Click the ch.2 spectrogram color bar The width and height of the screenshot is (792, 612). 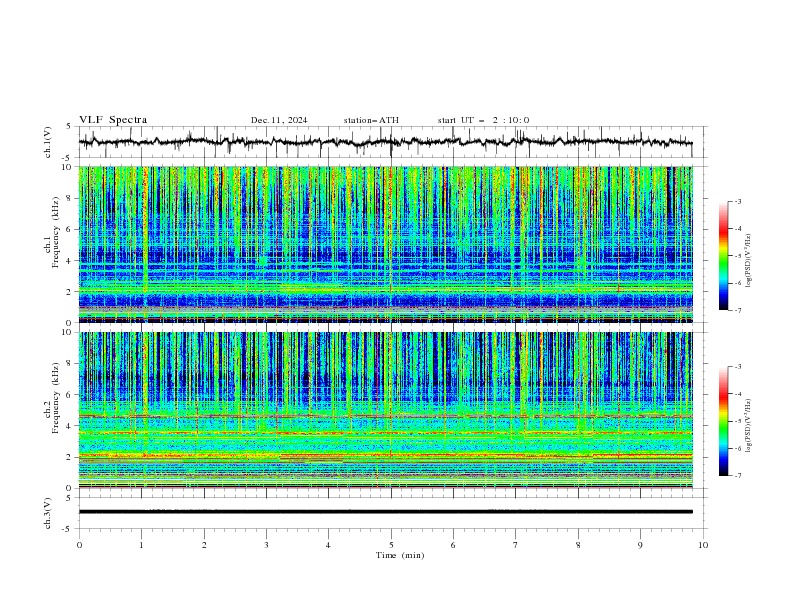pos(723,421)
